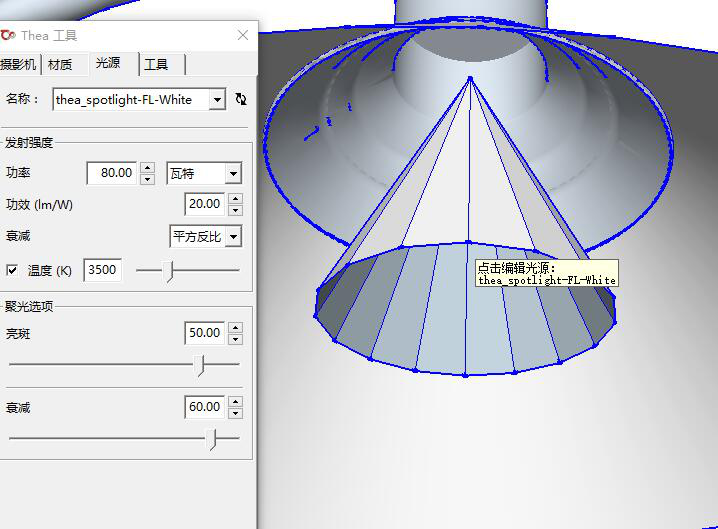Close the Thea 工具 window
The image size is (718, 529).
[243, 35]
